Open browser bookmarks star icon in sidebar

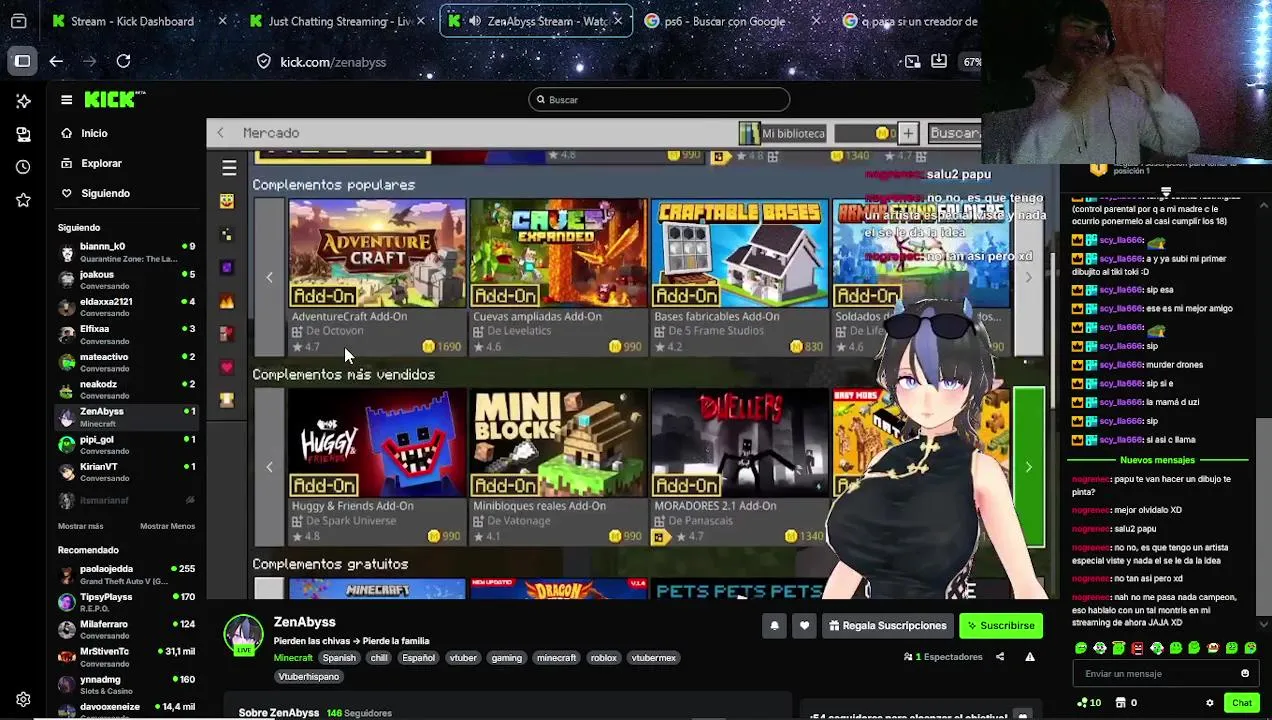click(23, 200)
